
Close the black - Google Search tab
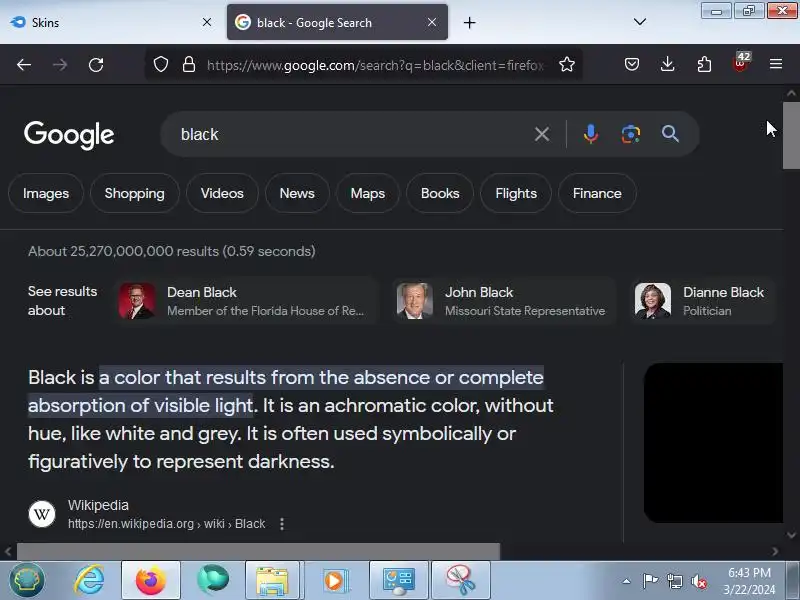[x=432, y=22]
